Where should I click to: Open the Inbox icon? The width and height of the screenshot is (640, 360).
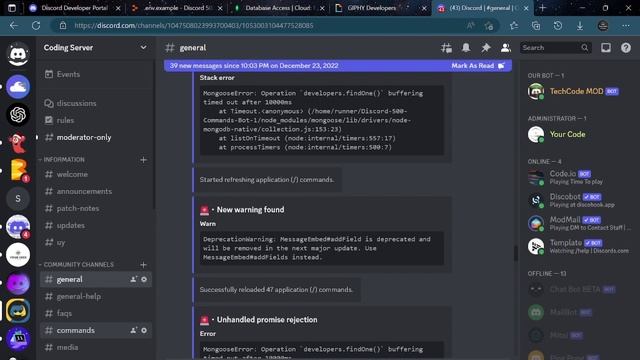(606, 48)
